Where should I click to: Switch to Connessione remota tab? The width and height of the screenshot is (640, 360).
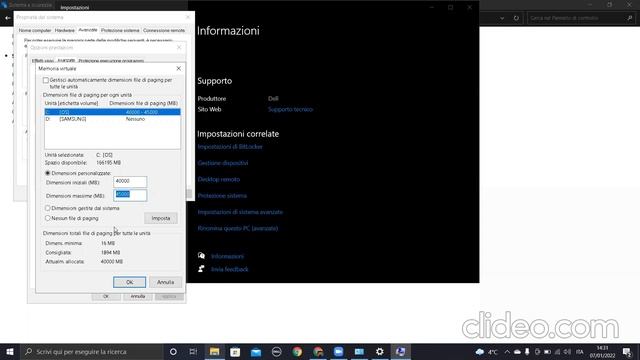tap(164, 31)
